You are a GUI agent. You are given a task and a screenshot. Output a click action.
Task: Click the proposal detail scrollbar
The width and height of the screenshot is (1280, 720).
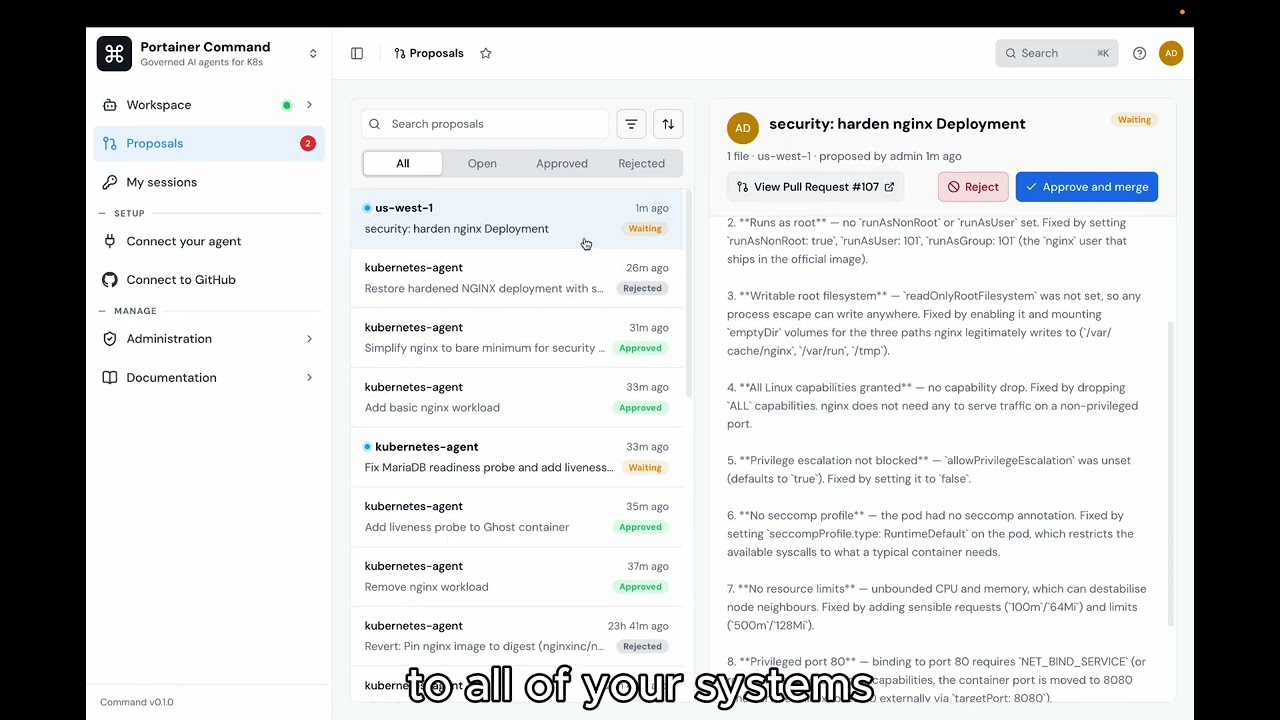coord(1171,476)
